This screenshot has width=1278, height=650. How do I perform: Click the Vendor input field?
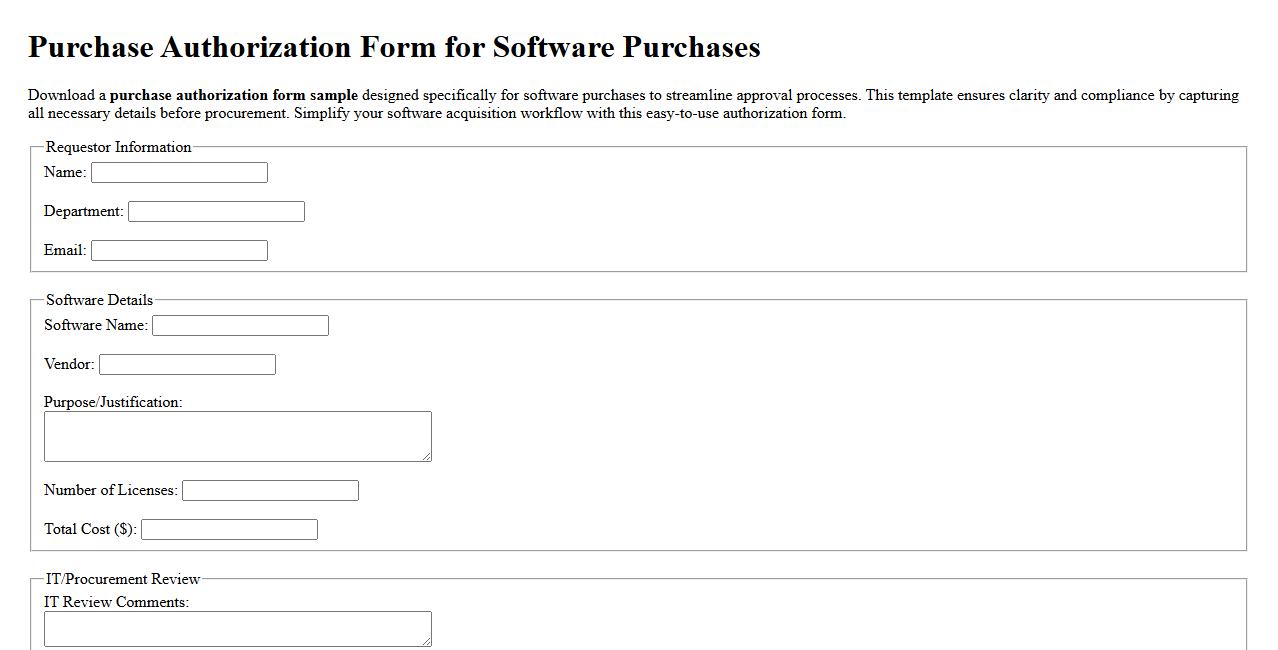pos(186,364)
